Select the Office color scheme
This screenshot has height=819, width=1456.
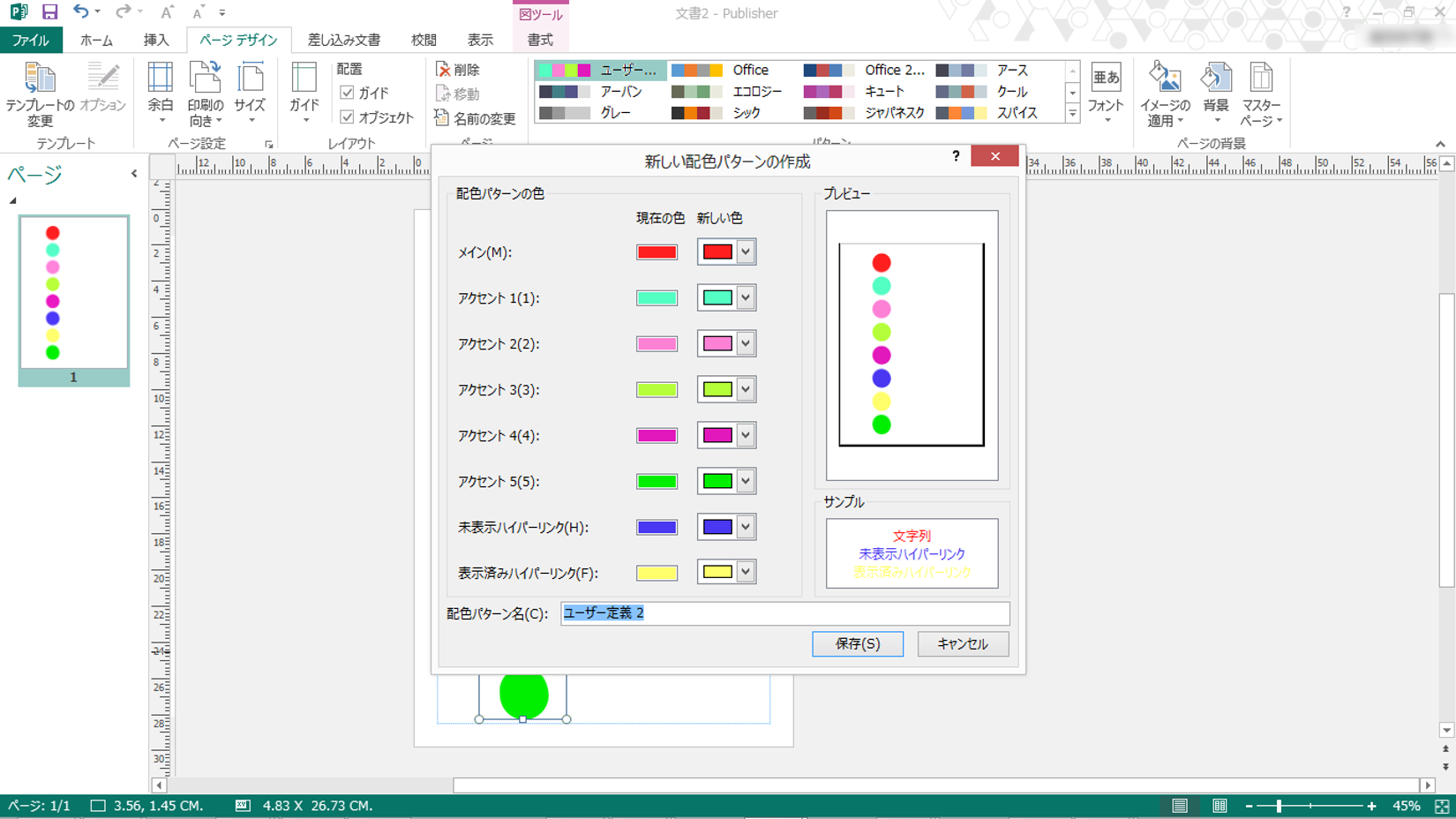732,70
